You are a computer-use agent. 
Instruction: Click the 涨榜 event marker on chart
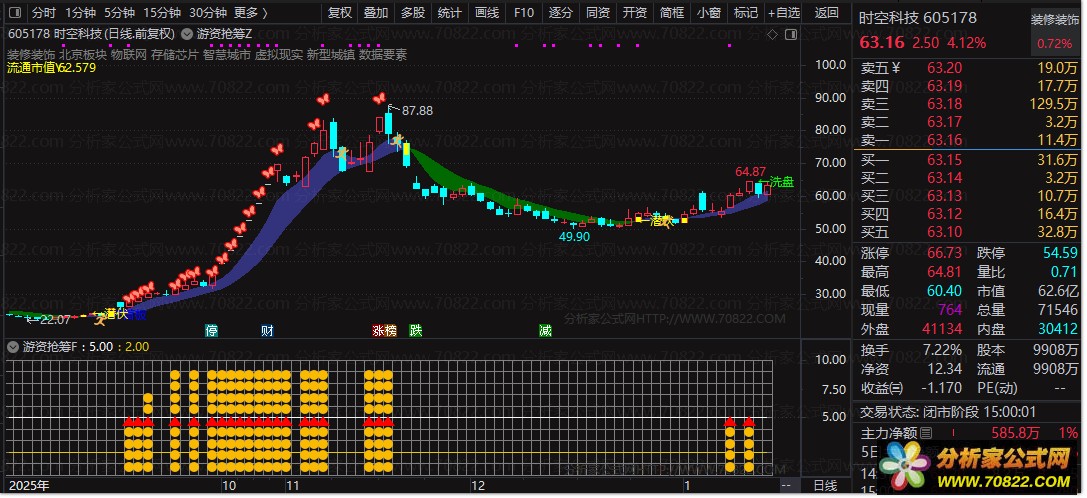(x=384, y=331)
